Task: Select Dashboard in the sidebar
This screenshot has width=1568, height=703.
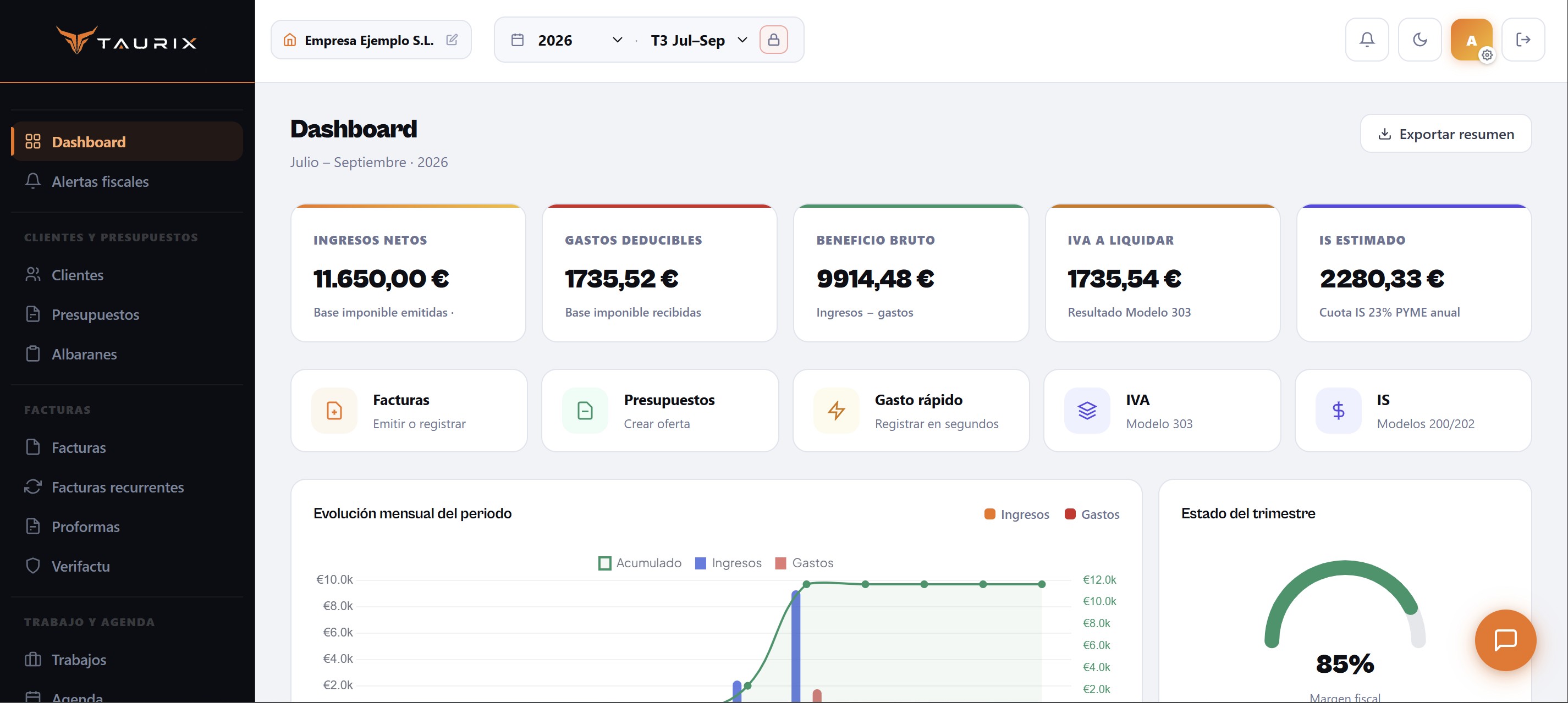Action: click(x=127, y=142)
